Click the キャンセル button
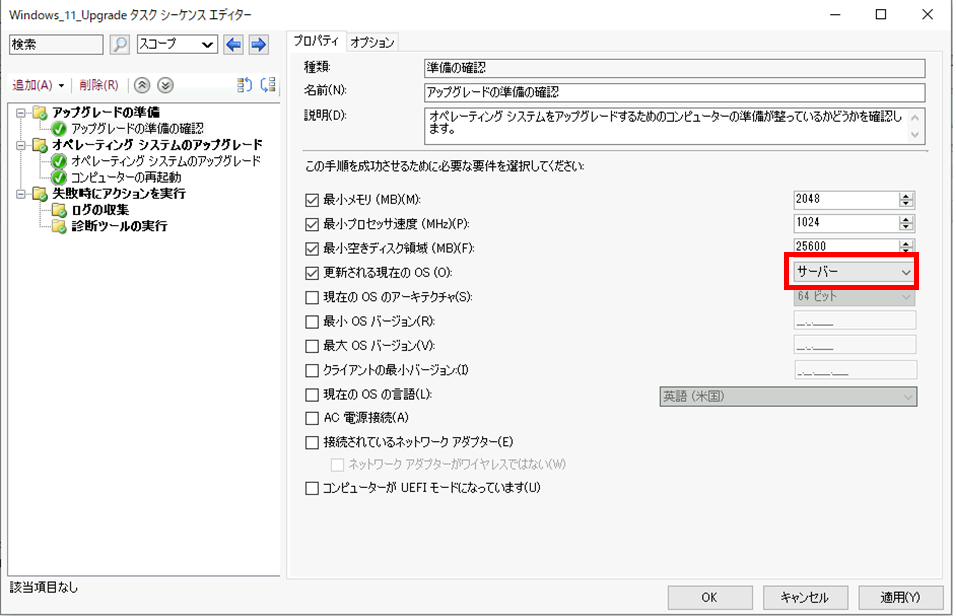The image size is (956, 616). (x=805, y=598)
